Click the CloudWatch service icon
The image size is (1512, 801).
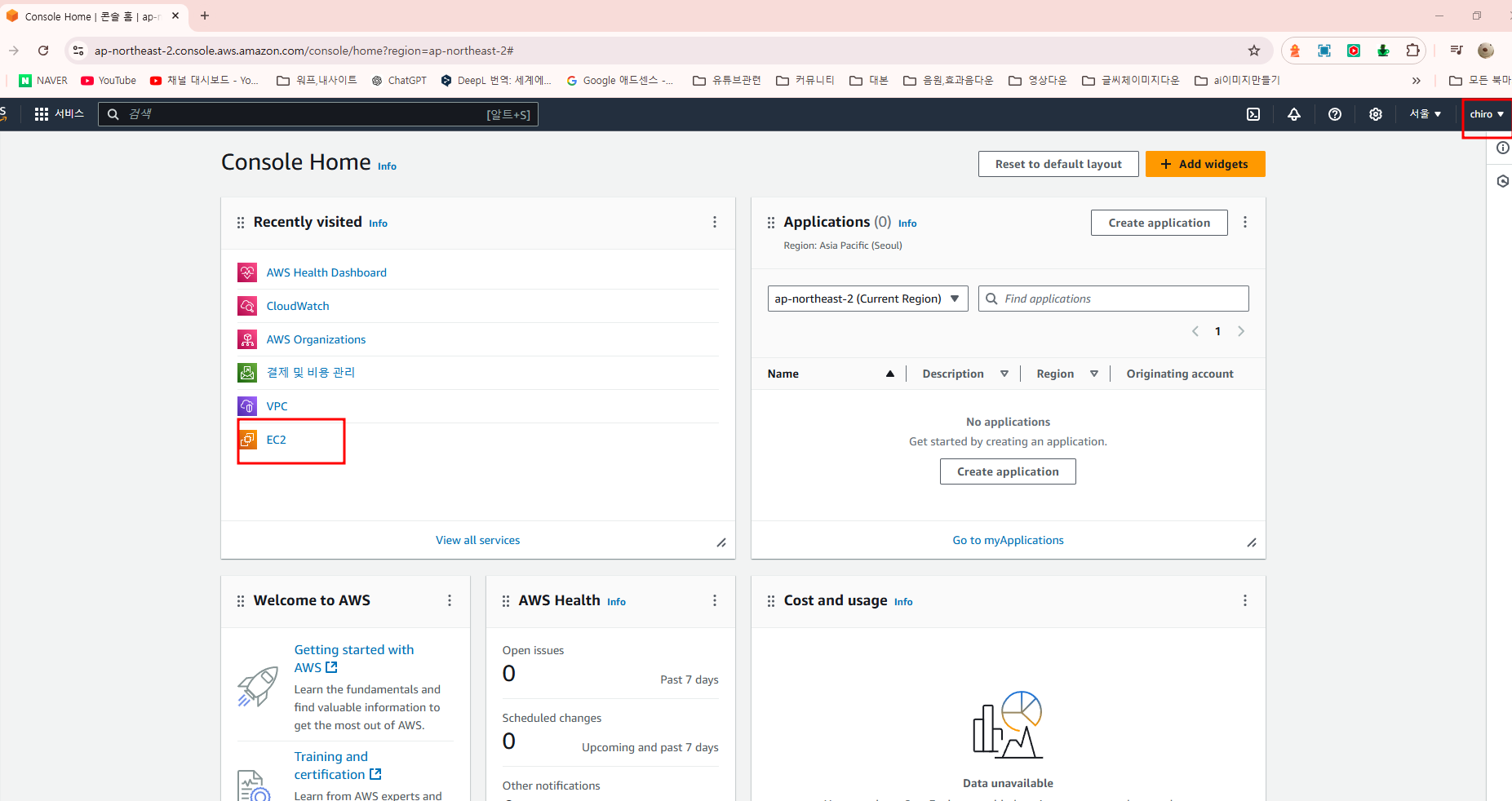[x=247, y=306]
